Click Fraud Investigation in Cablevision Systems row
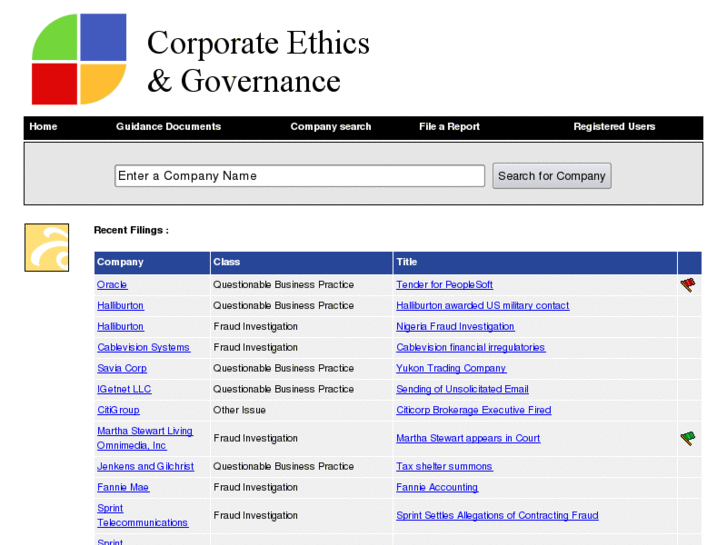Viewport: 727px width, 545px height. (x=255, y=347)
